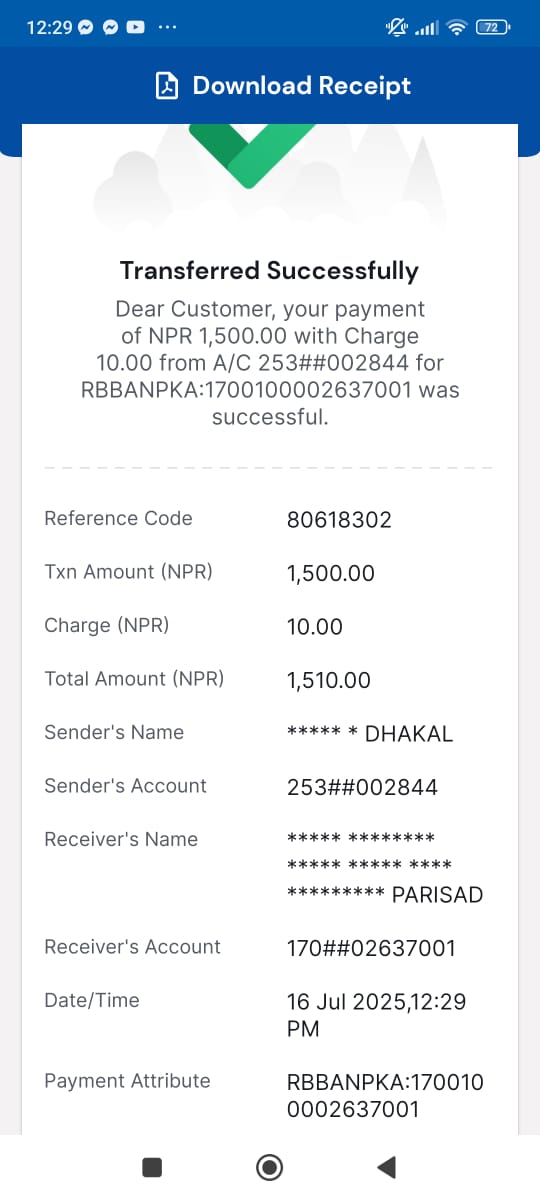Tap the three-dots more notifications icon
Screen dimensions: 540x1200
pyautogui.click(x=168, y=28)
